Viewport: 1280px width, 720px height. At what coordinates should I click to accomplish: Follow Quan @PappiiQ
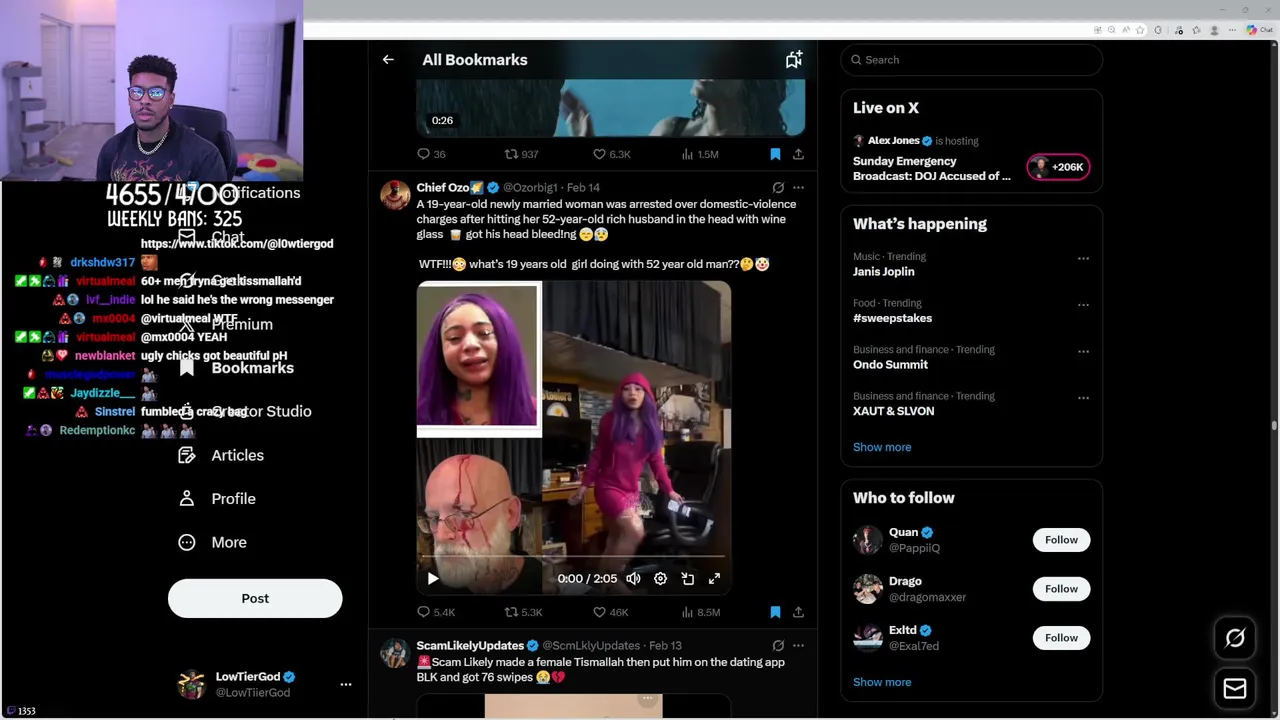coord(1061,540)
